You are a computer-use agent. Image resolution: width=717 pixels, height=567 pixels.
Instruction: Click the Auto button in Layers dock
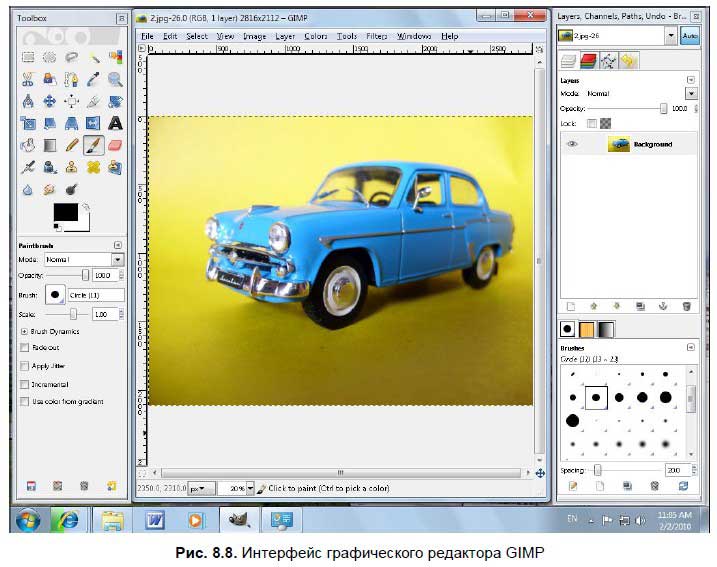689,35
